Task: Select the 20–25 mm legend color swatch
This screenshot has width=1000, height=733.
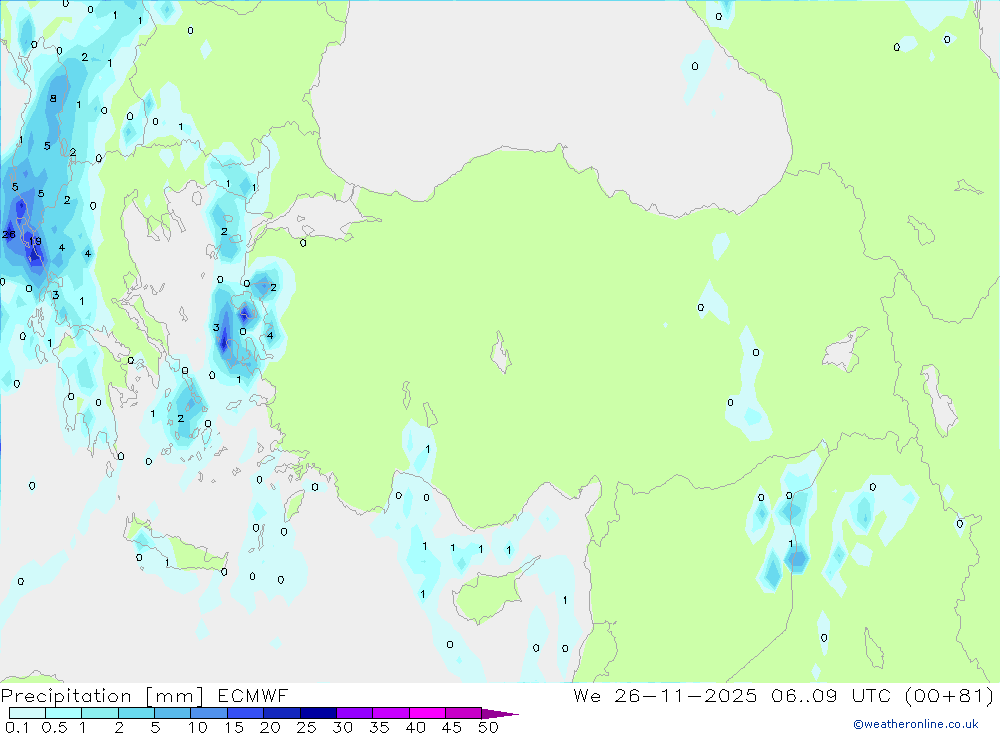Action: pyautogui.click(x=281, y=714)
